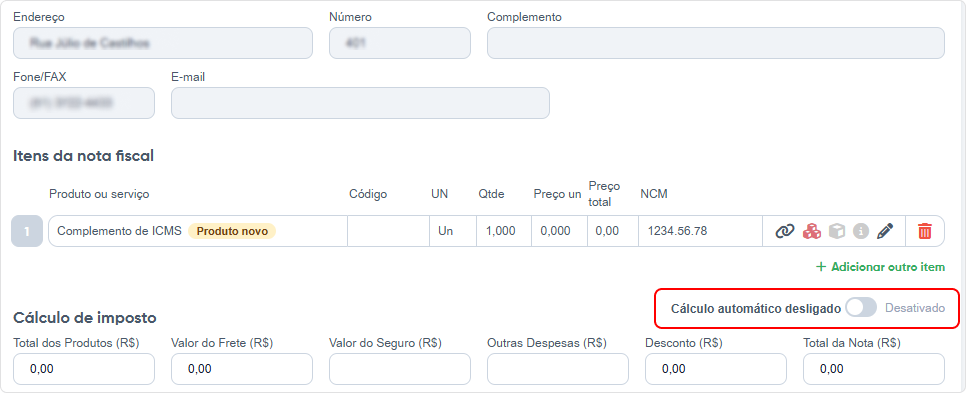966x393 pixels.
Task: Click the Valor do Seguro field
Action: [x=400, y=369]
